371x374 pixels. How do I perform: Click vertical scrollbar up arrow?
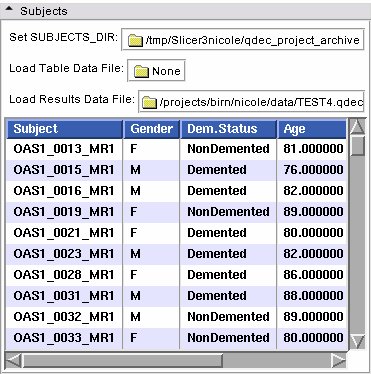pos(358,127)
